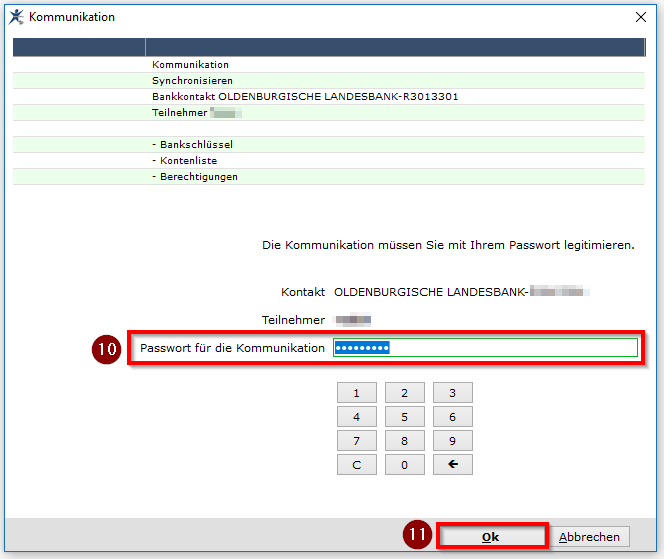This screenshot has height=559, width=664.
Task: Clear the password with the C key
Action: (357, 465)
